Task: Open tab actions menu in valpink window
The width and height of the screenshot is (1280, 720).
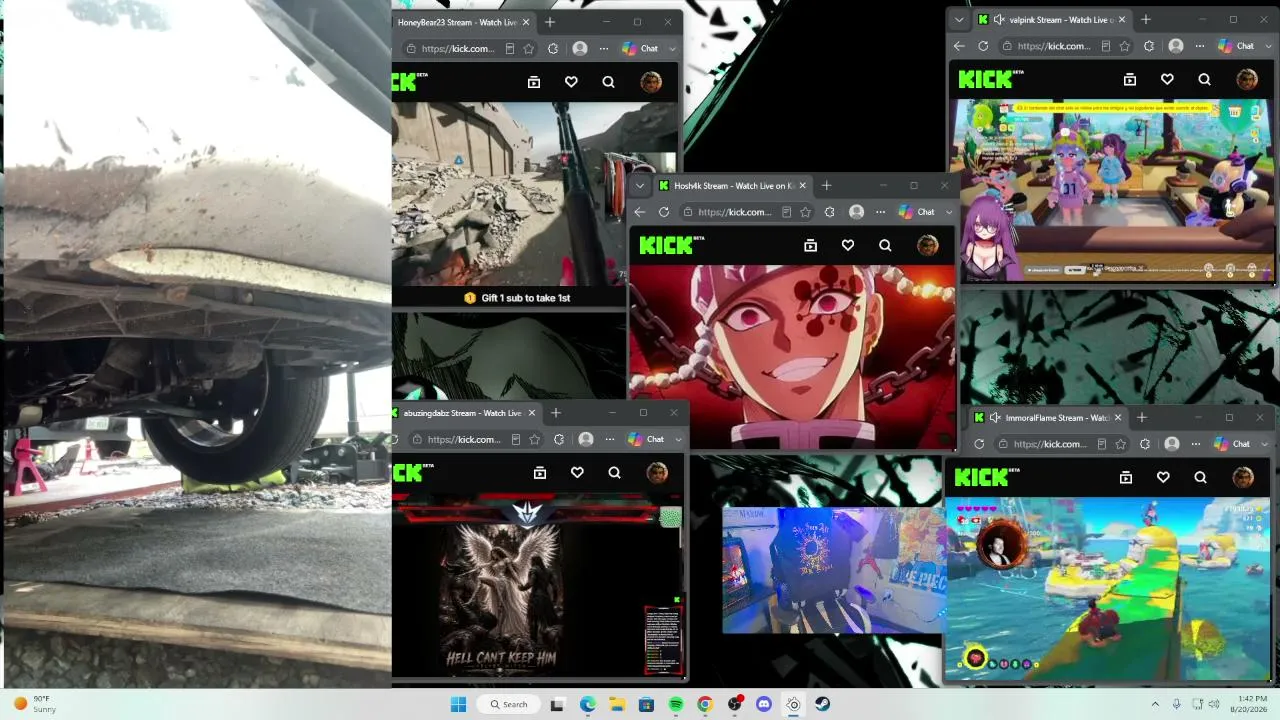Action: (959, 20)
